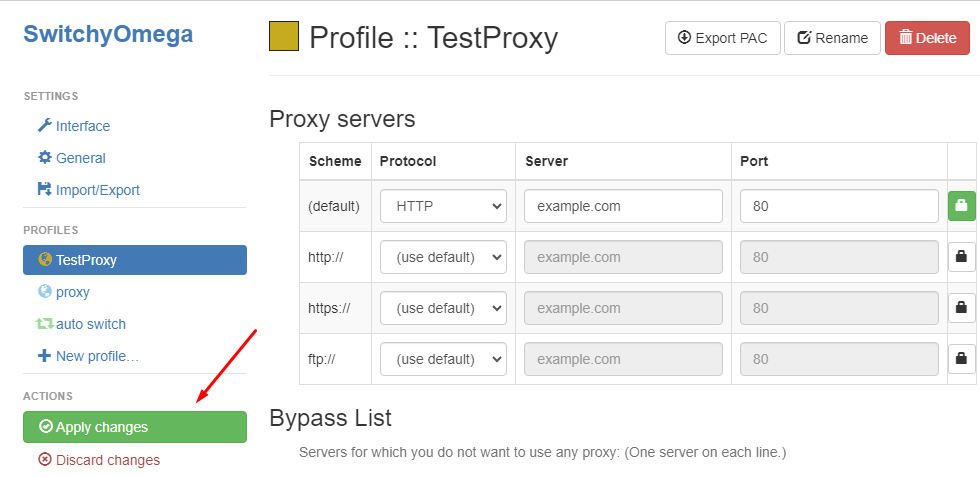Click the lock icon in ftp:// row
Viewport: 980px width, 477px height.
click(x=961, y=358)
